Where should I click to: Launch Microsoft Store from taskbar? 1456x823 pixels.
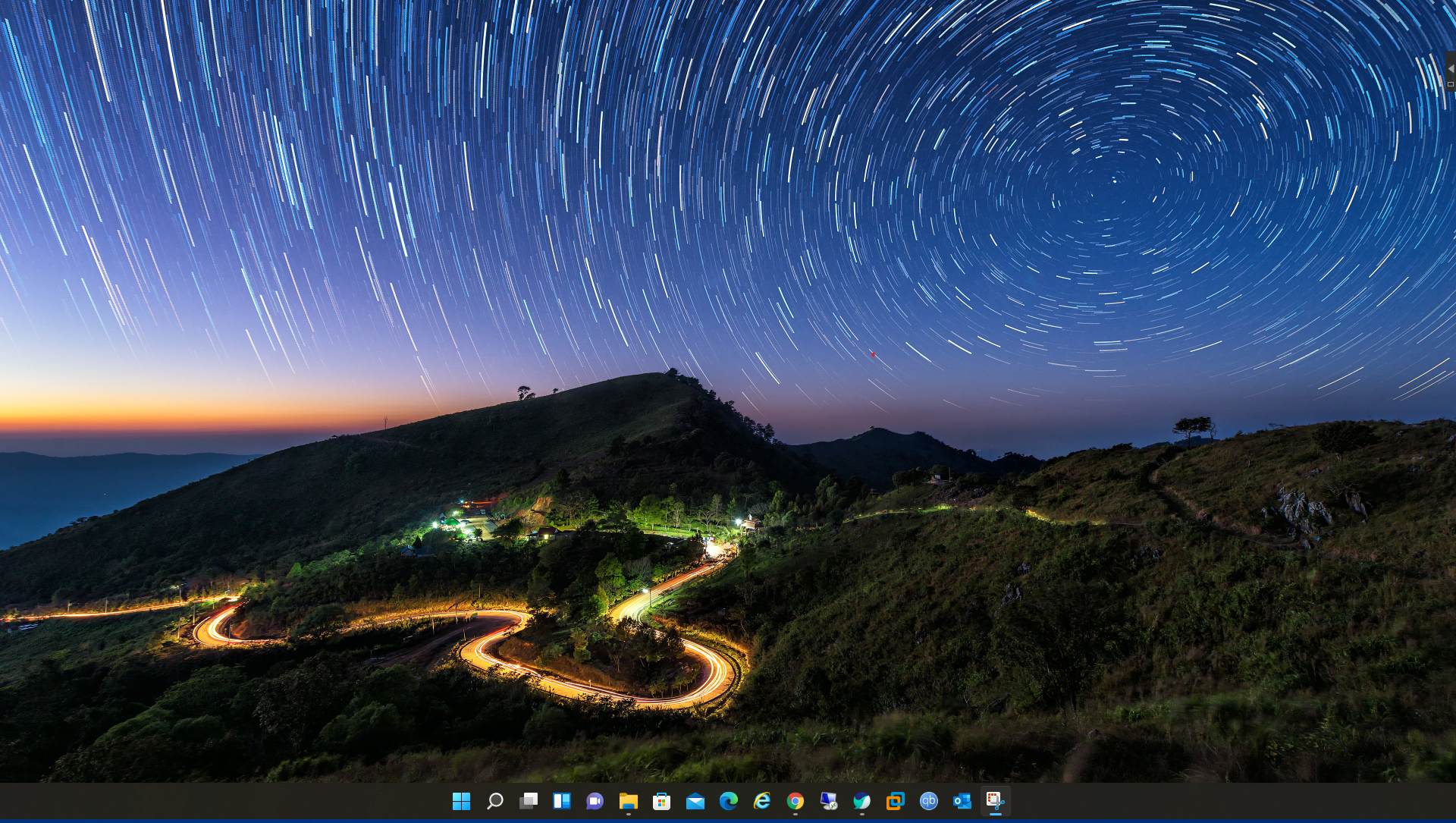coord(661,801)
